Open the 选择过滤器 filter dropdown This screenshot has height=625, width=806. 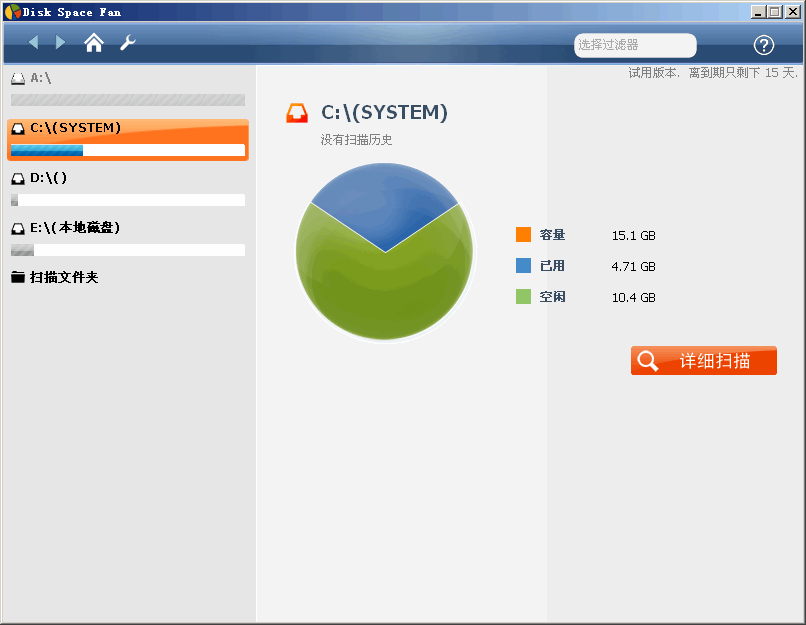coord(635,45)
